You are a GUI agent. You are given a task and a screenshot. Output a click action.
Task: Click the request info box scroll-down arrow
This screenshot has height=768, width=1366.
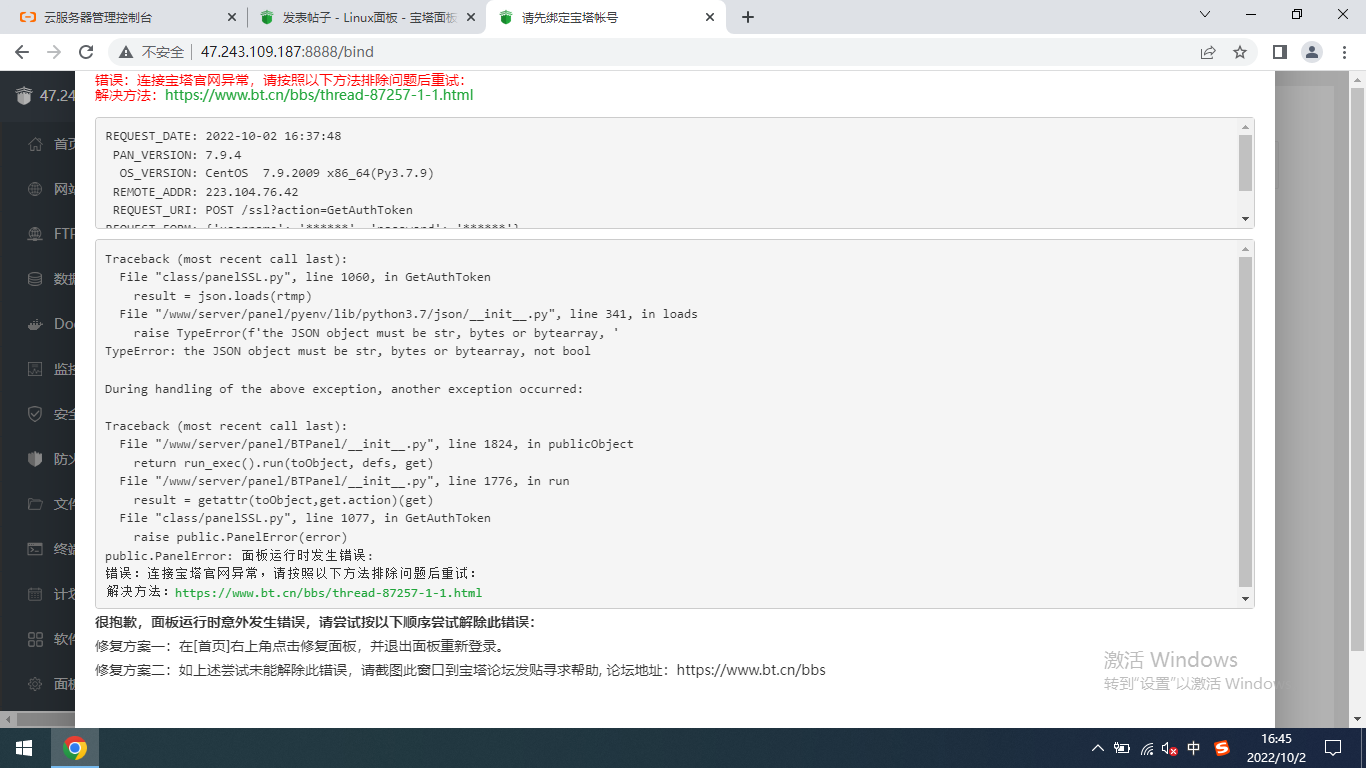(1245, 219)
